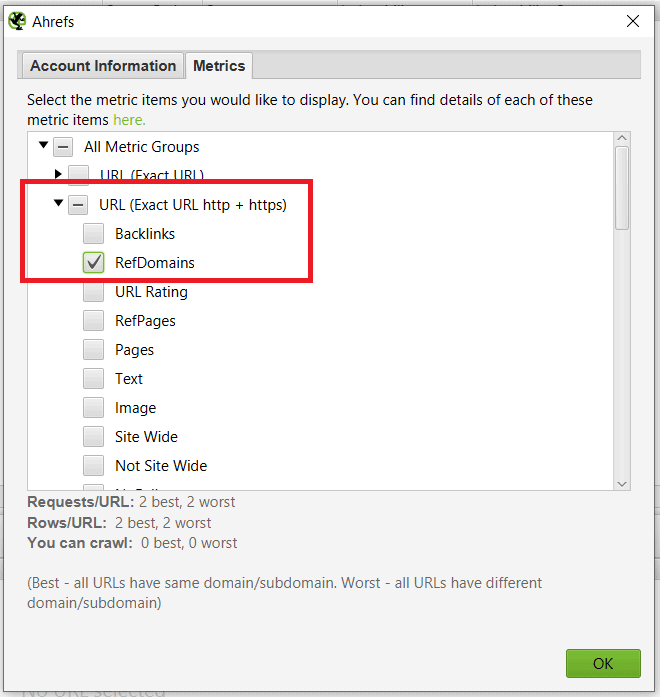Screen dimensions: 660x697
Task: Check the RefPages metric box
Action: [93, 320]
